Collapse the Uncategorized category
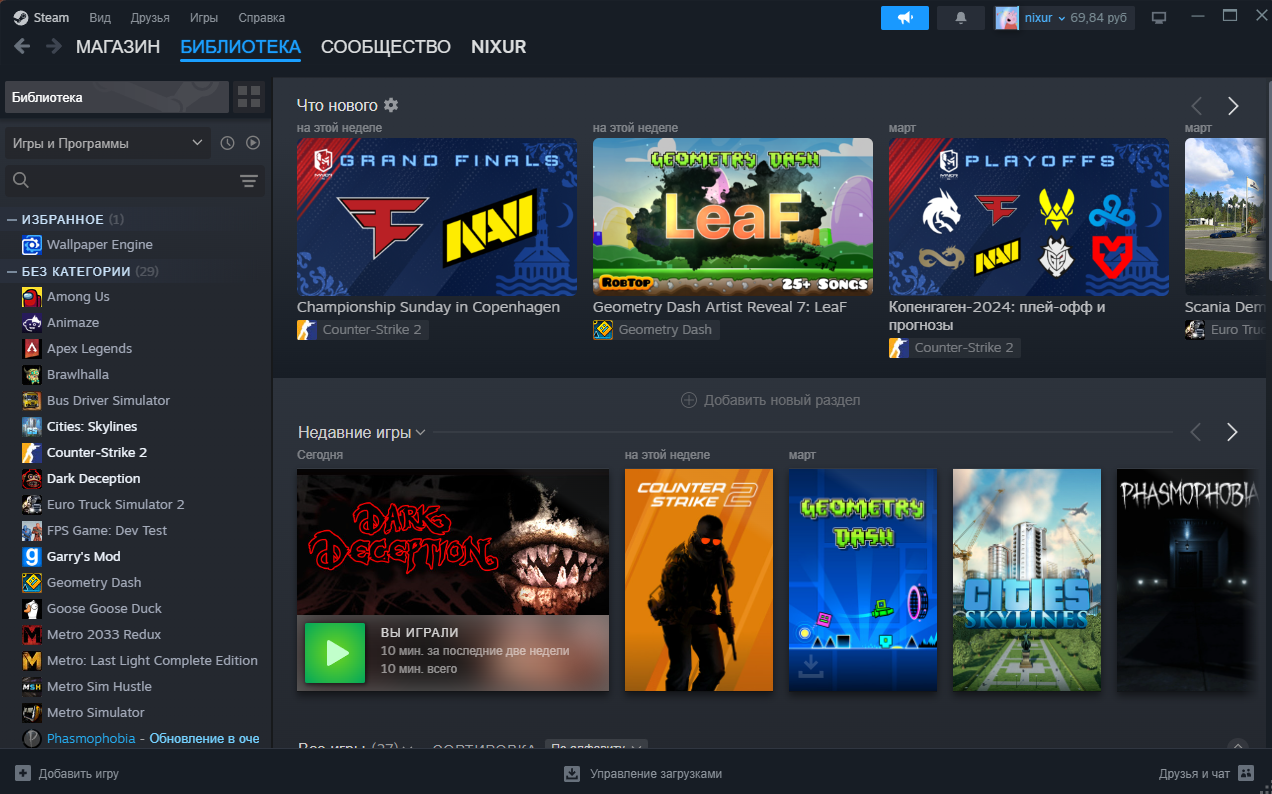This screenshot has height=794, width=1272. tap(12, 272)
